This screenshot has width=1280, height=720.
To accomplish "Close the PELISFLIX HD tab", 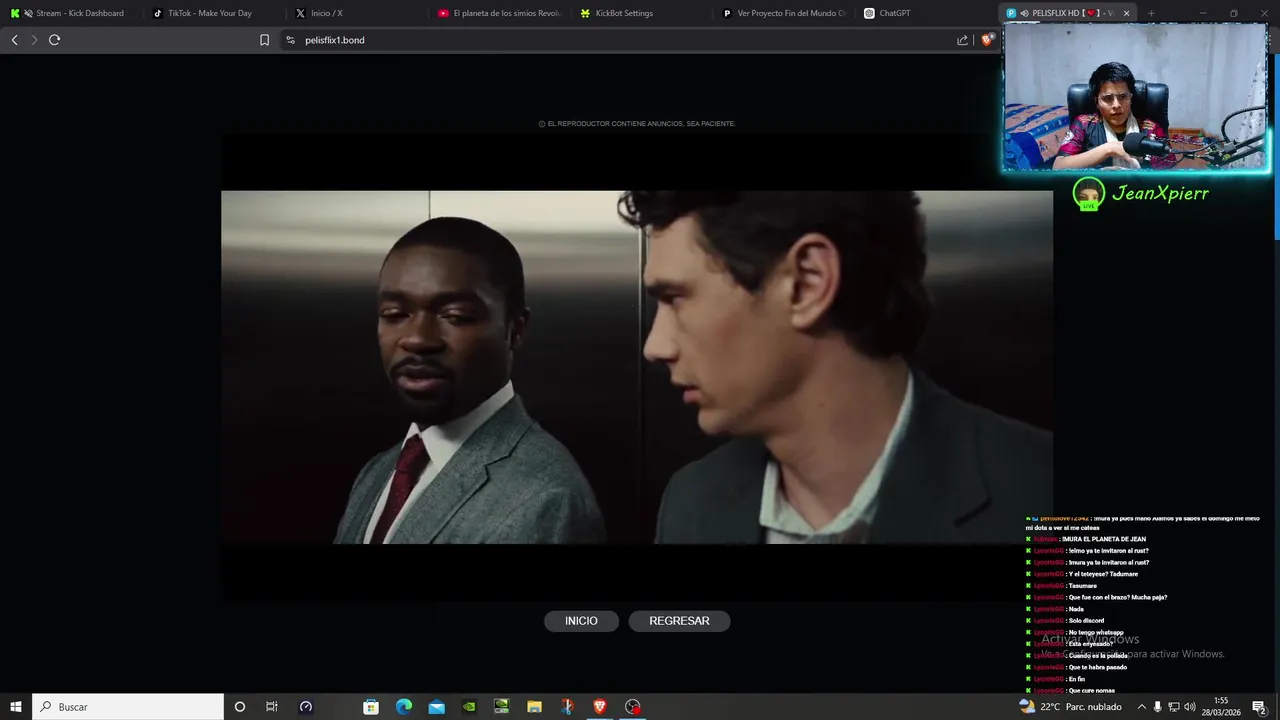I will pos(1126,13).
